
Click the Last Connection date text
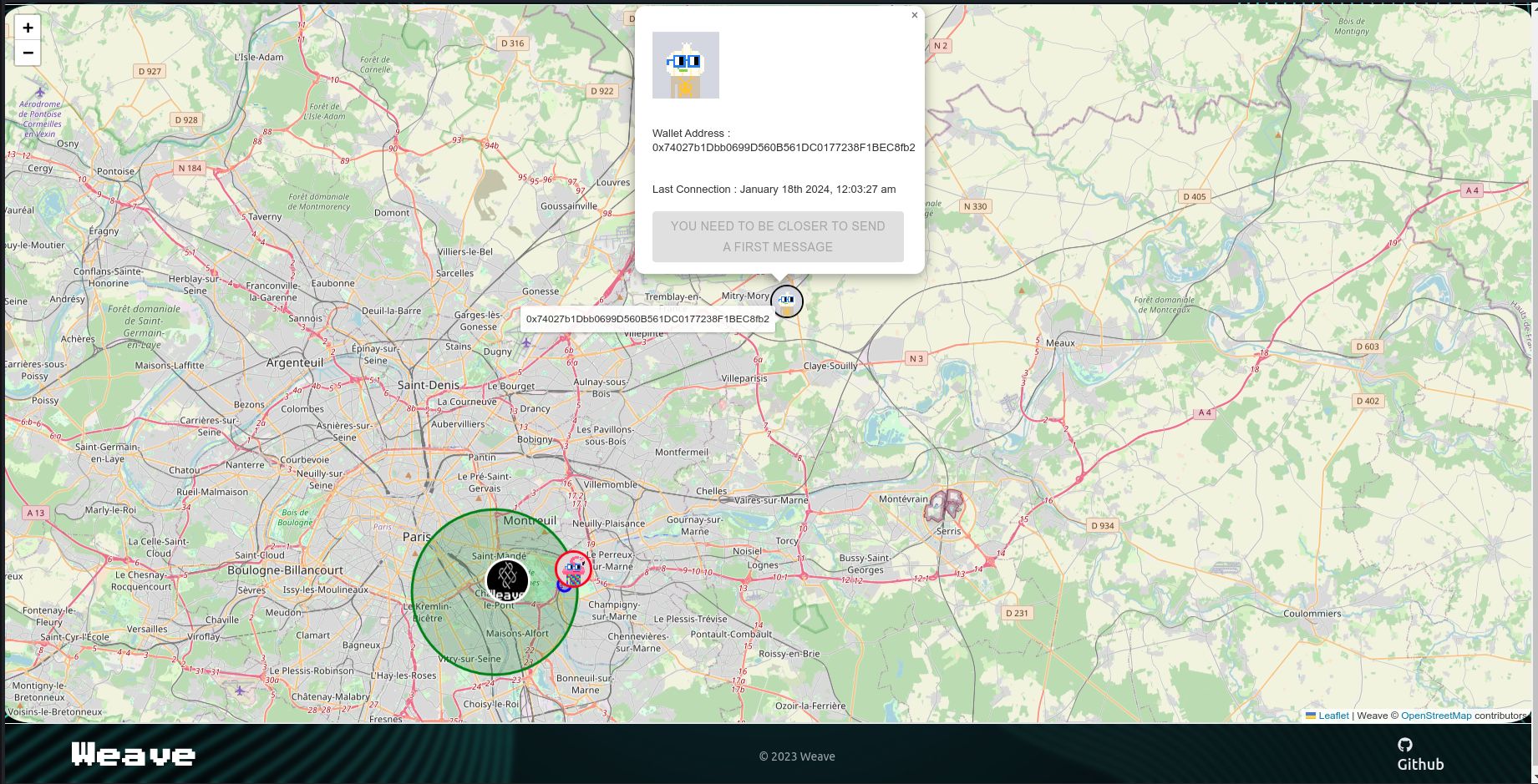(x=818, y=190)
